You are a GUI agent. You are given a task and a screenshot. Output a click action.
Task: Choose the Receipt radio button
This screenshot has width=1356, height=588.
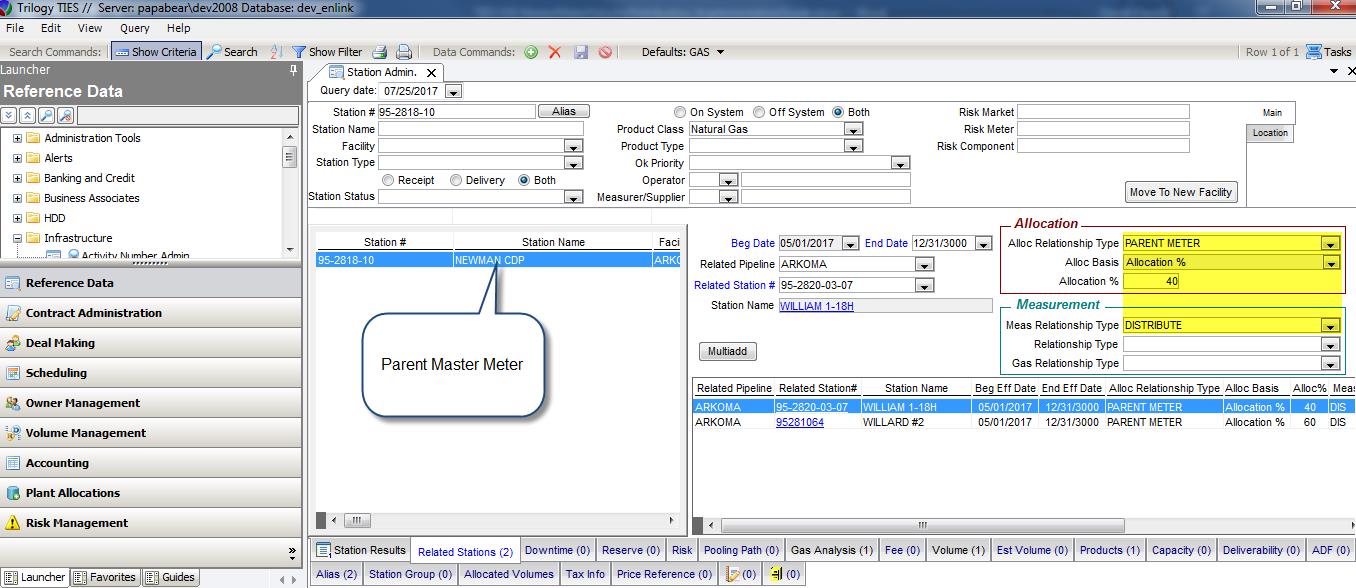click(x=388, y=180)
